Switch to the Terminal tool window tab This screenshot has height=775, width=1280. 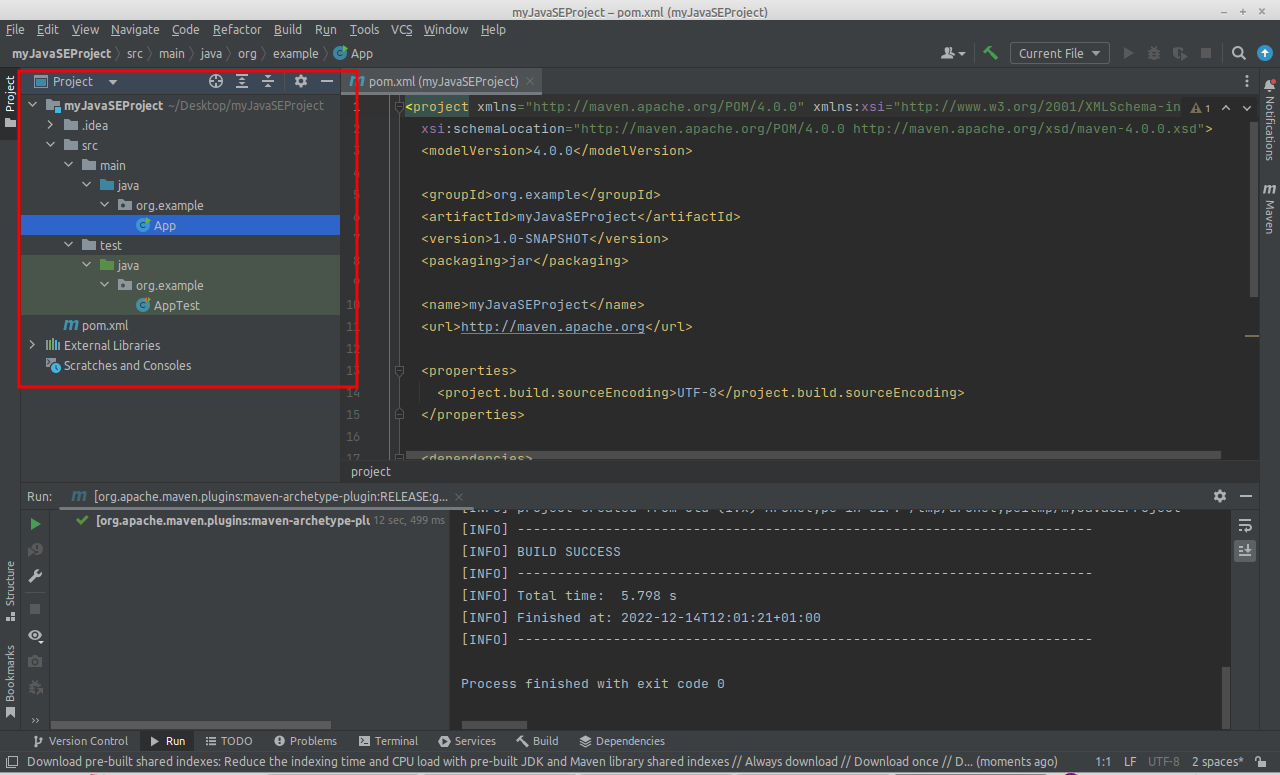point(388,741)
